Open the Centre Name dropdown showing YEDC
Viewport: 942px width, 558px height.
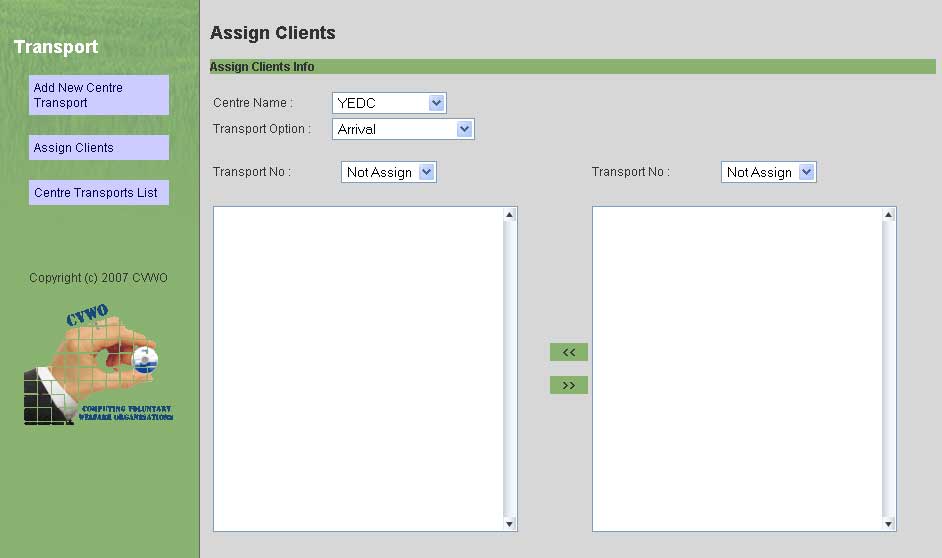click(389, 103)
